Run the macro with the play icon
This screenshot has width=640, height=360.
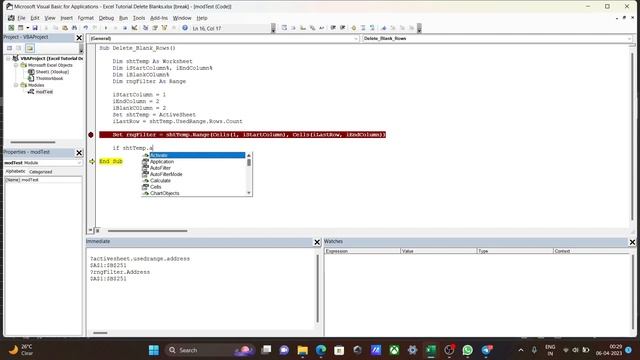[106, 28]
